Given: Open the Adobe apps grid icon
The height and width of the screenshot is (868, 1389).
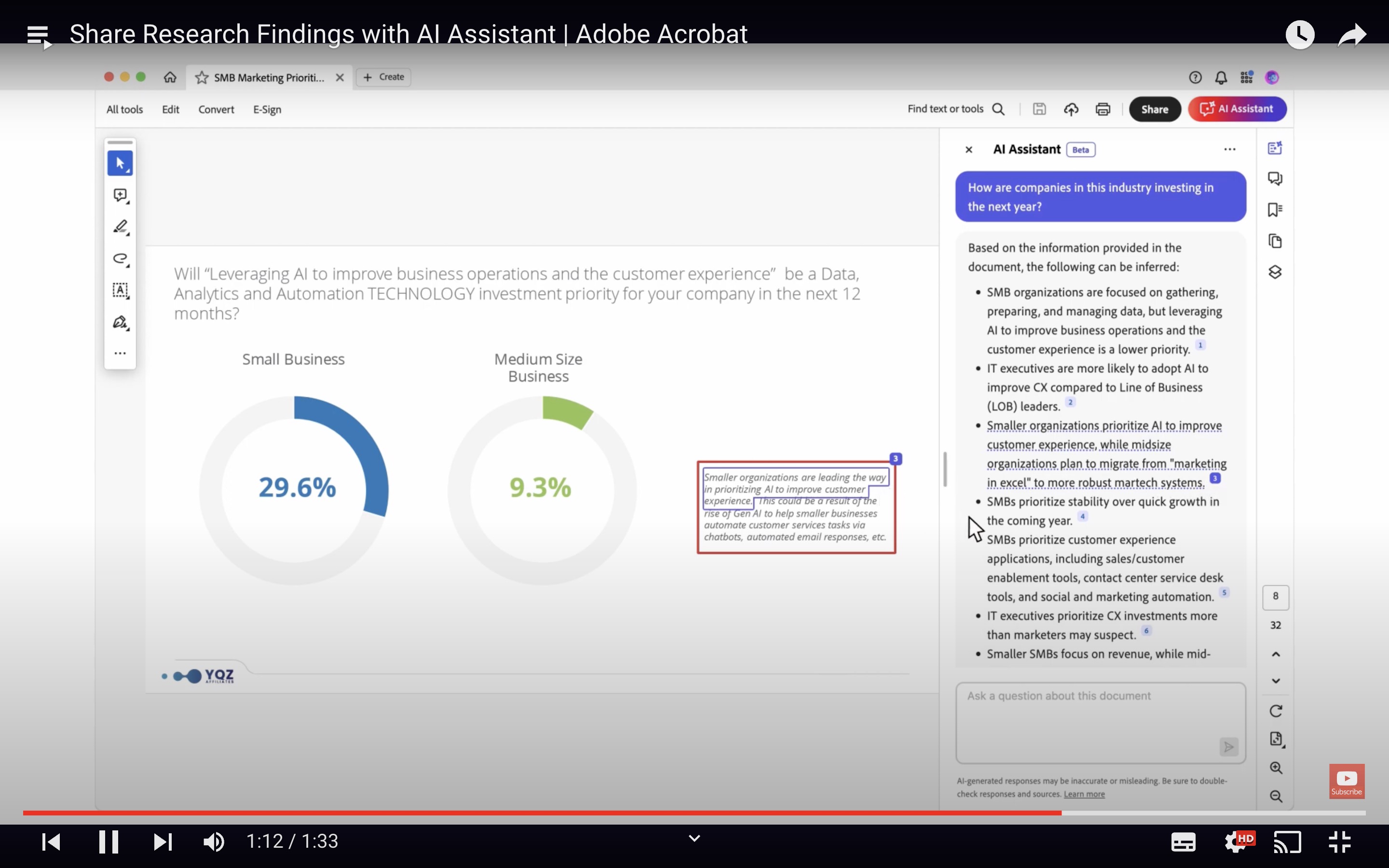Looking at the screenshot, I should (1247, 78).
